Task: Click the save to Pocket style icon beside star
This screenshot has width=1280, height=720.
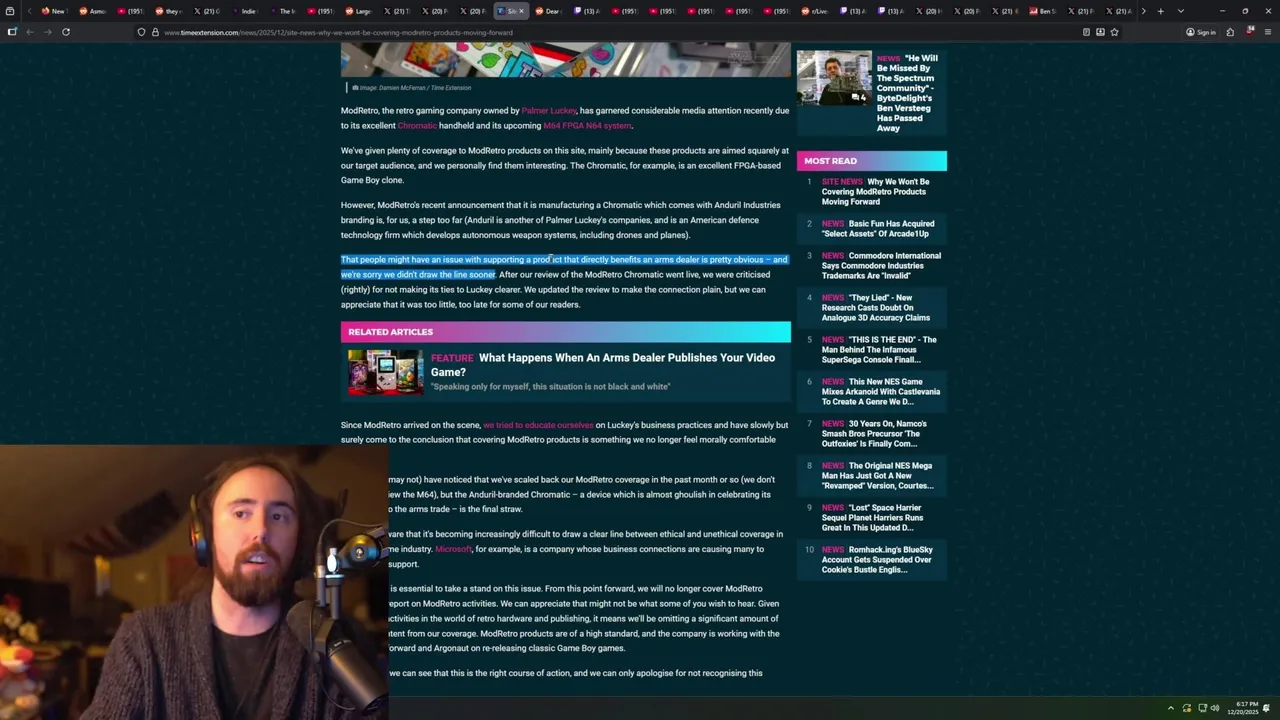Action: pos(1100,32)
